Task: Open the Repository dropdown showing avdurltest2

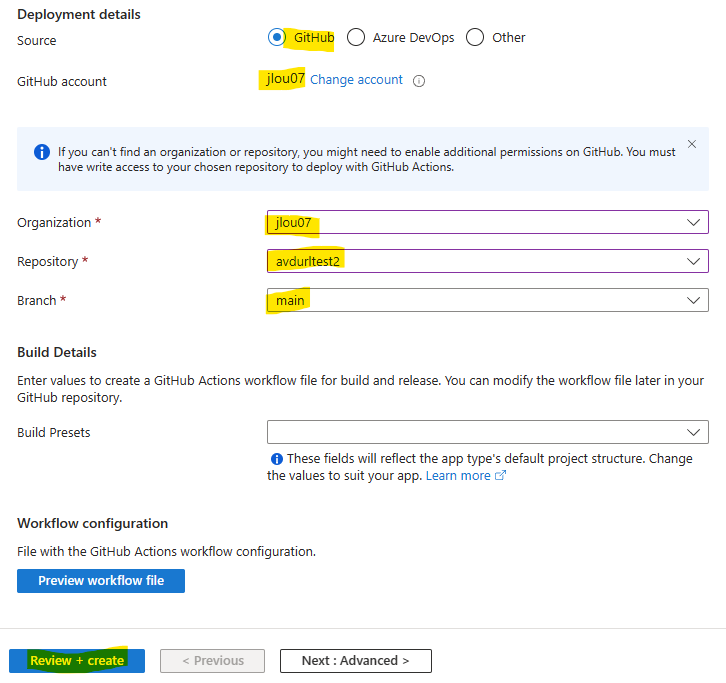Action: [x=488, y=261]
